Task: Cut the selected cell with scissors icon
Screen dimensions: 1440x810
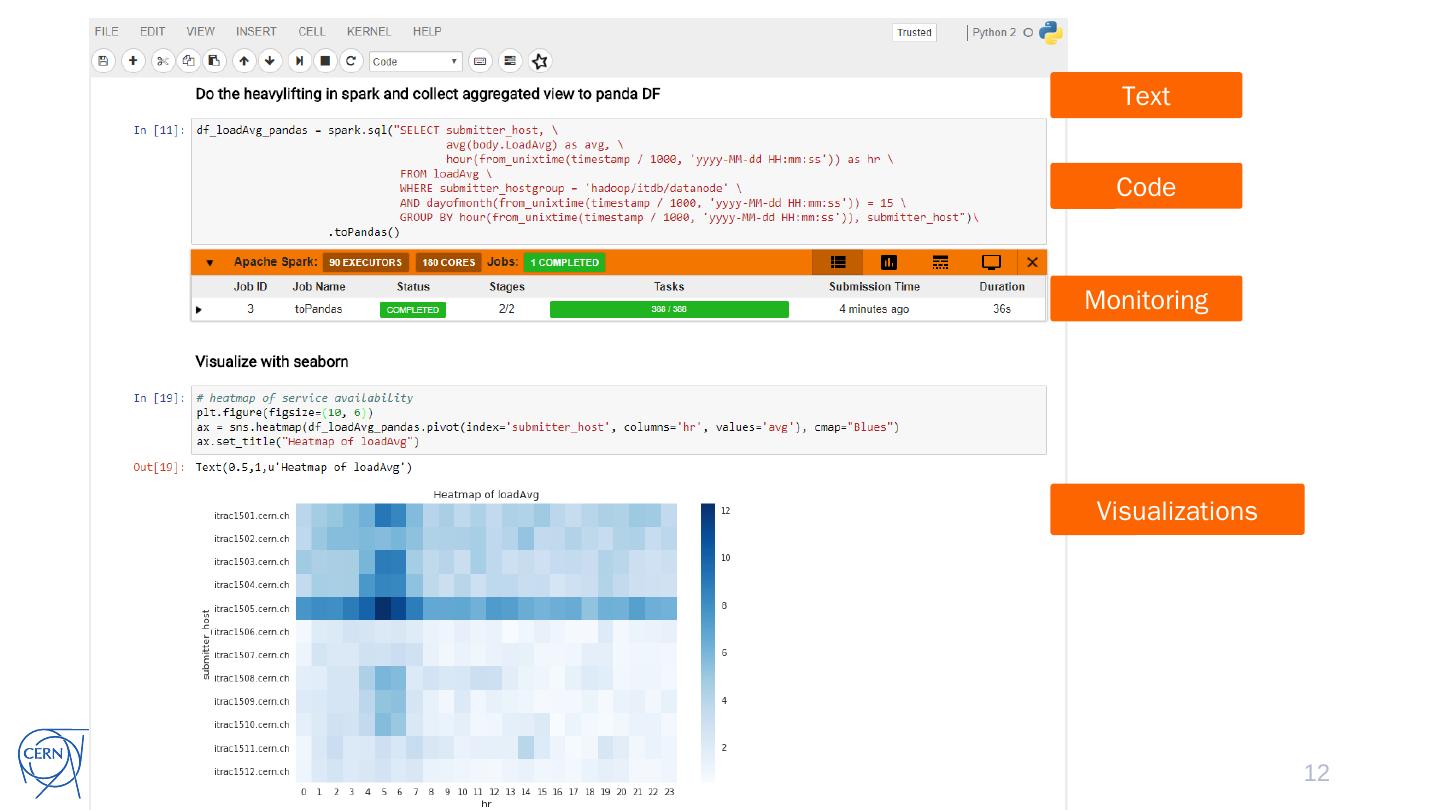Action: 163,61
